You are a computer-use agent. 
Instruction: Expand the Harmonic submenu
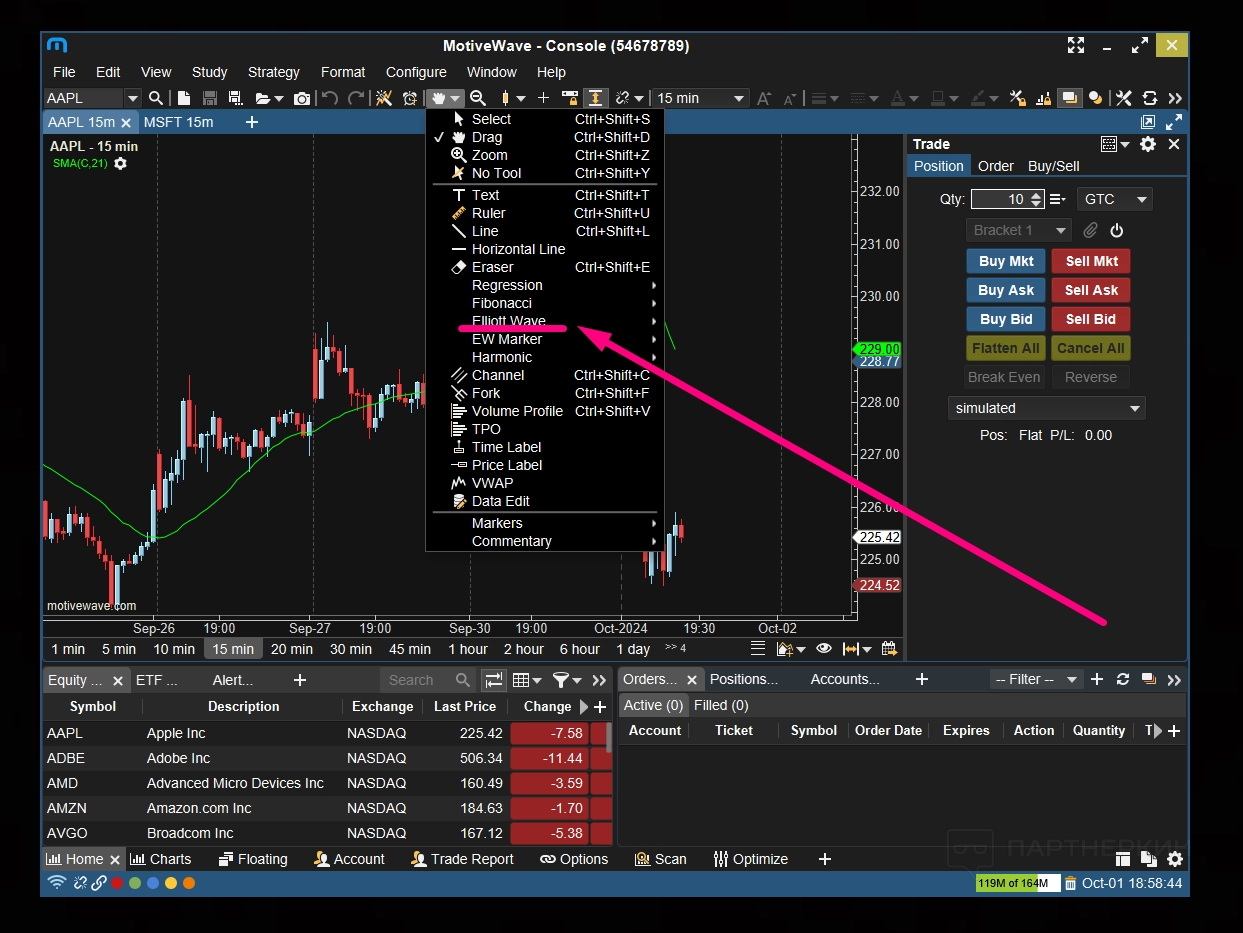[x=545, y=357]
